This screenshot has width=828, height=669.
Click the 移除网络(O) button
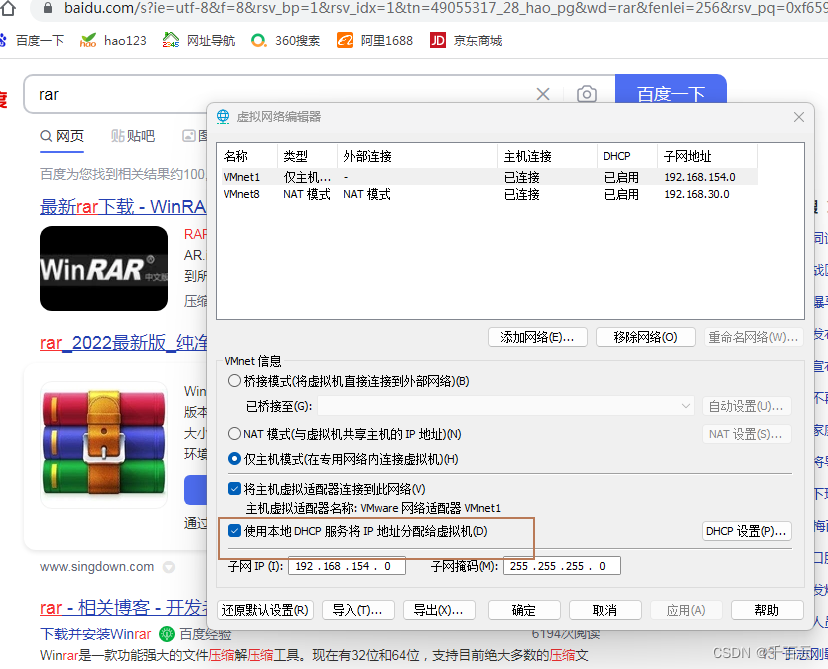(645, 337)
